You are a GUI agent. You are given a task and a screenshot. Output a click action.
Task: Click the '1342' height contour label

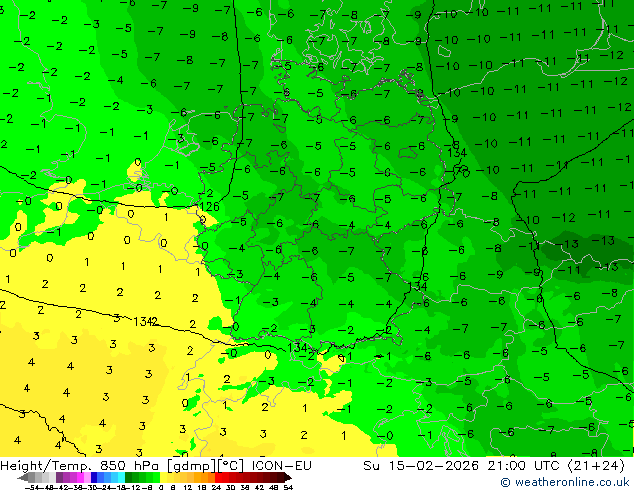[x=145, y=322]
